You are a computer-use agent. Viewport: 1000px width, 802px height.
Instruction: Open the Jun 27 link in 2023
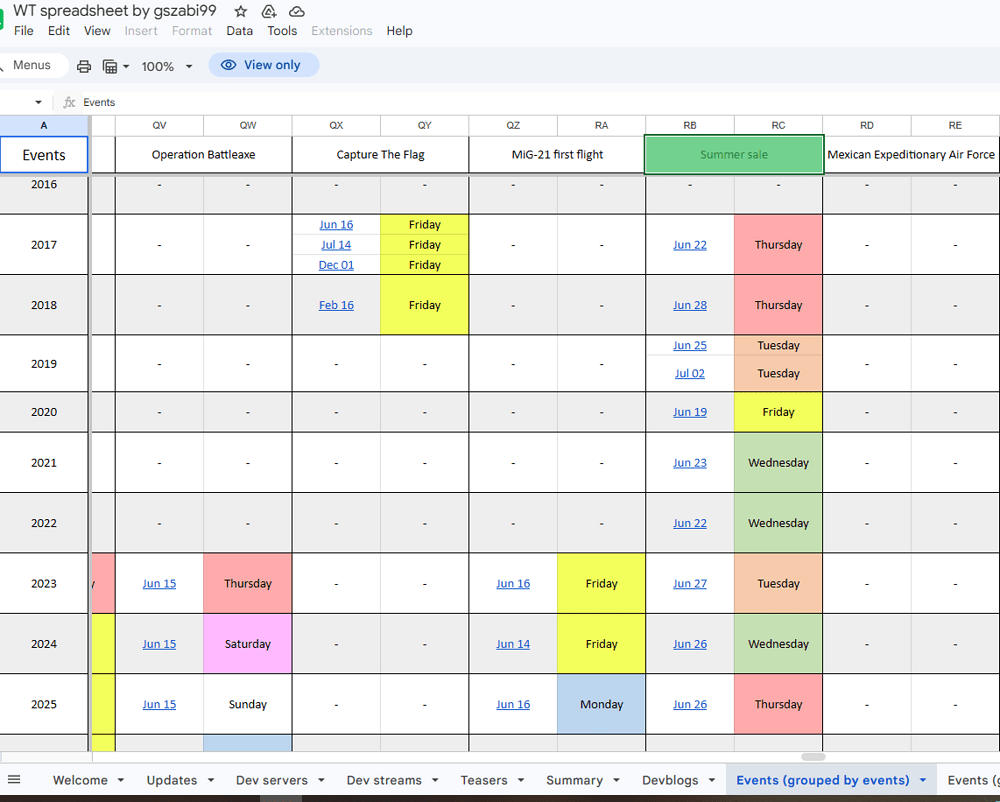(x=690, y=583)
